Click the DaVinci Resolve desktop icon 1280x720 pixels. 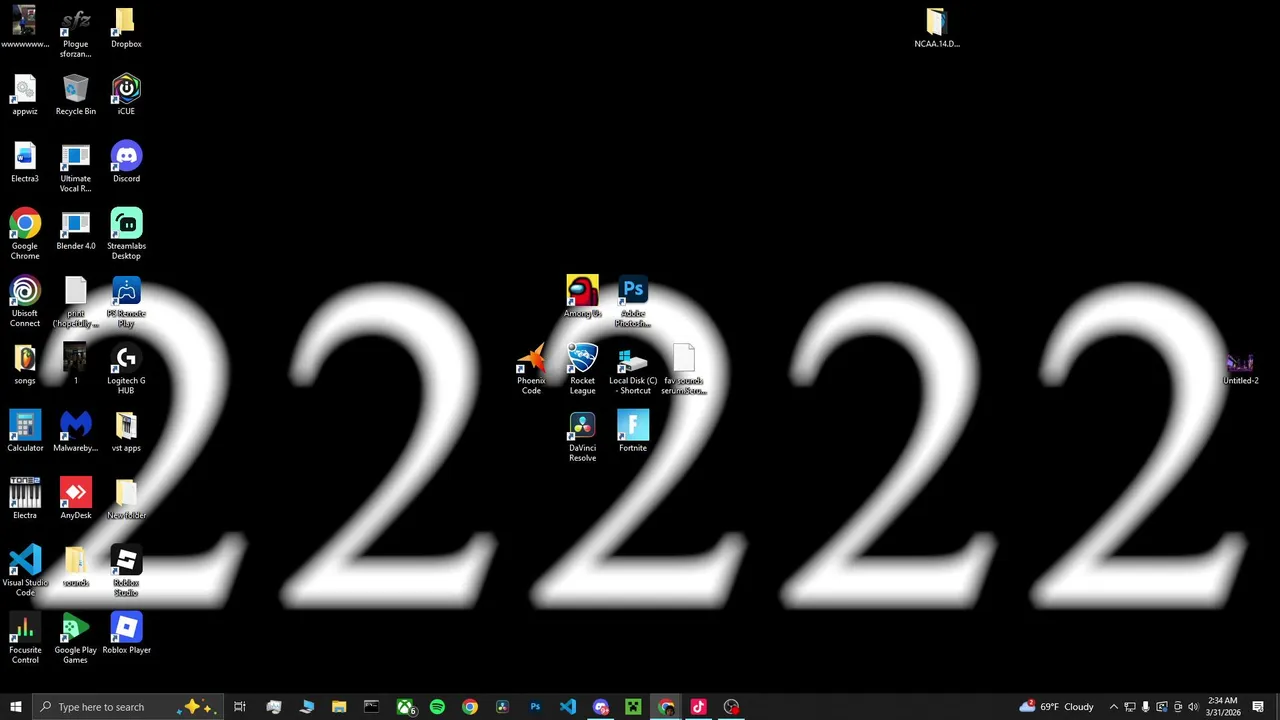(x=582, y=436)
